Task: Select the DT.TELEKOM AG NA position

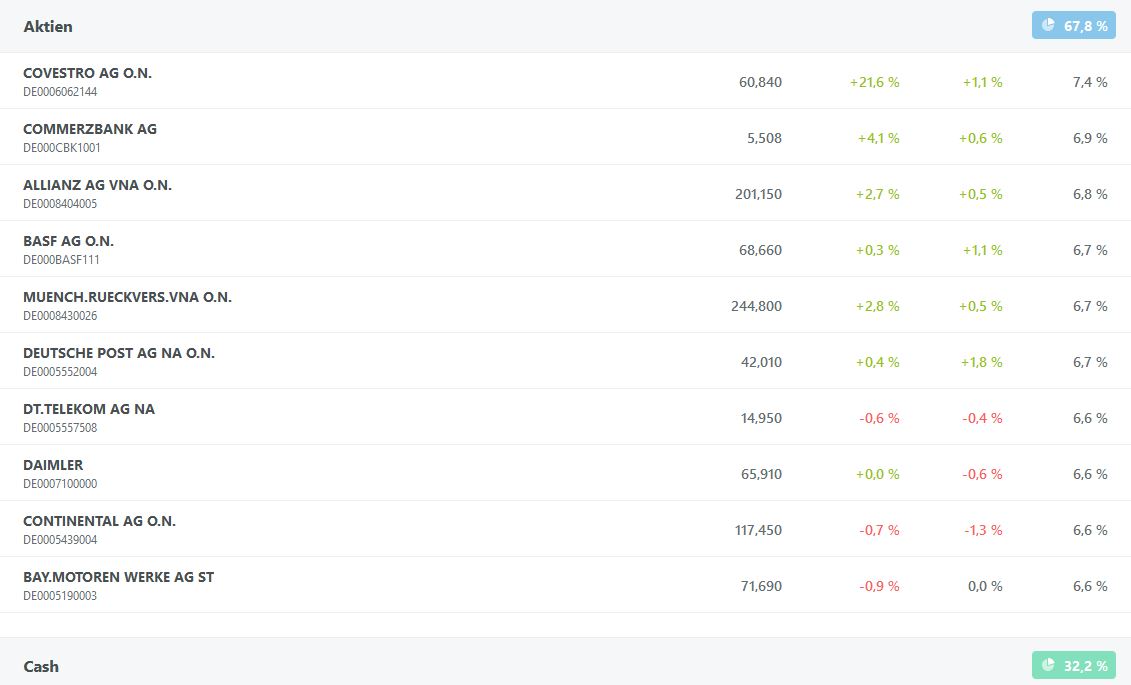Action: (89, 409)
